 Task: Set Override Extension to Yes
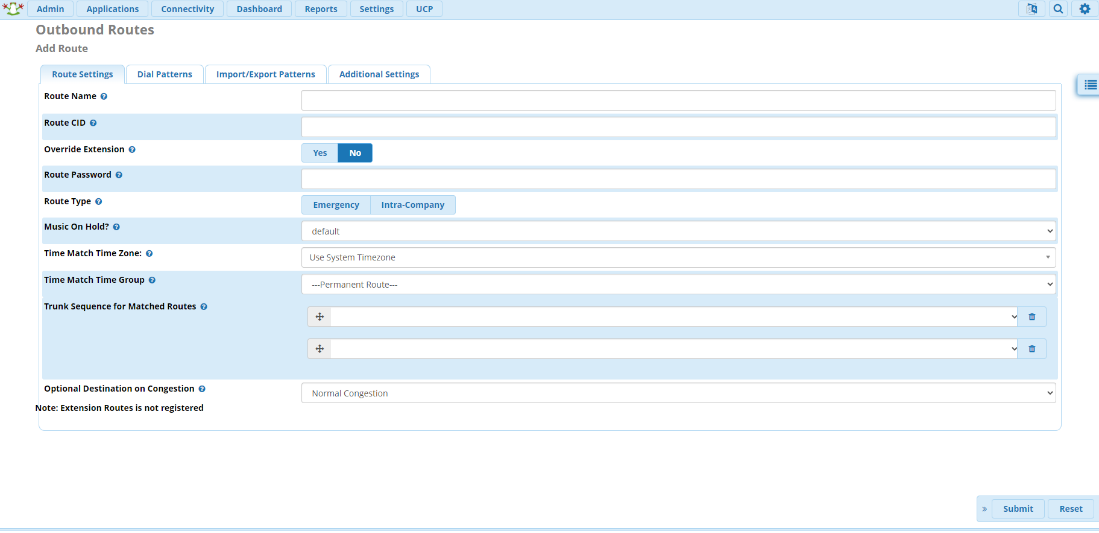[320, 153]
